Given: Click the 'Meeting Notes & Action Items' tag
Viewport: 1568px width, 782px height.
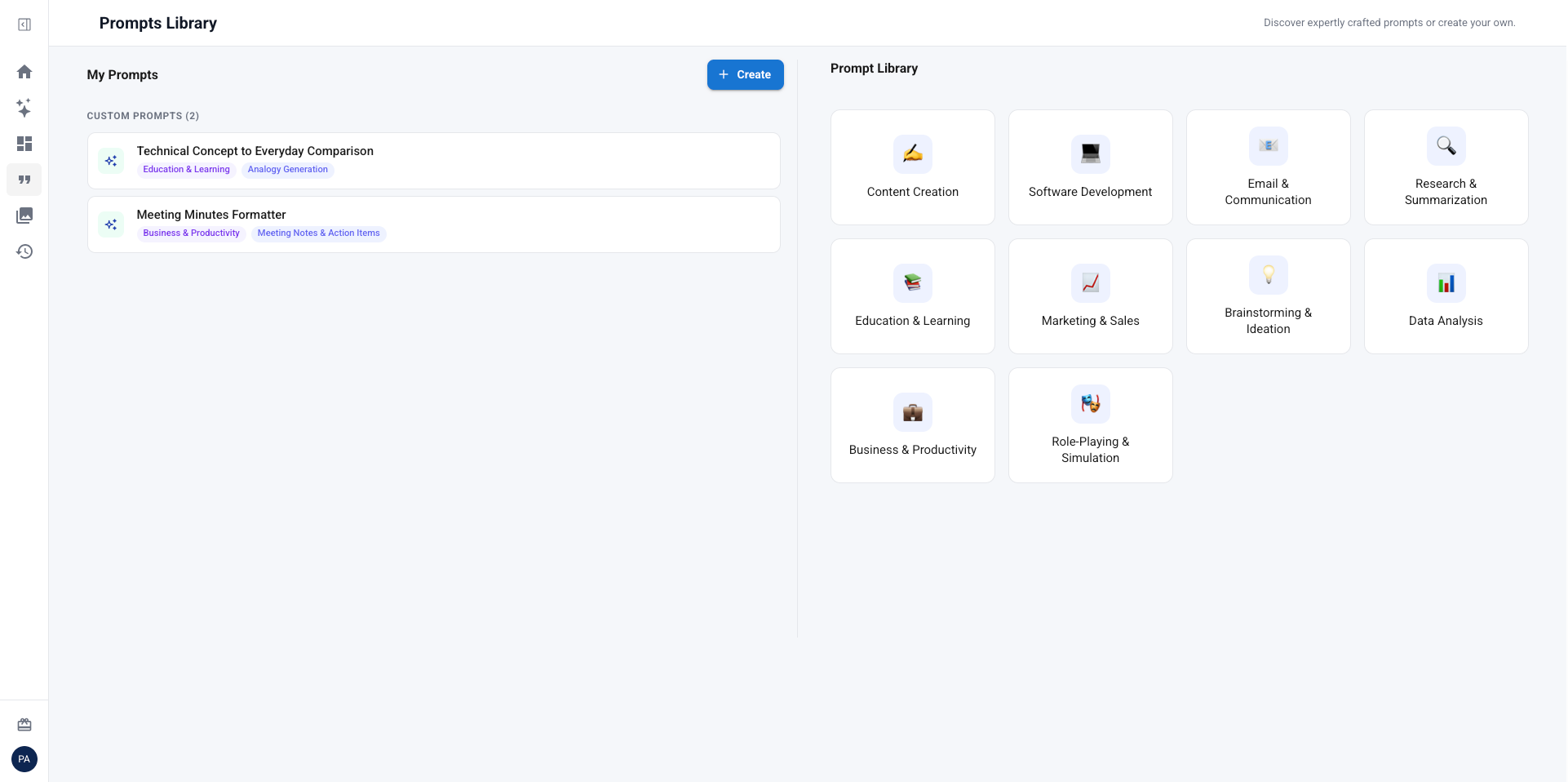Looking at the screenshot, I should click(x=319, y=233).
